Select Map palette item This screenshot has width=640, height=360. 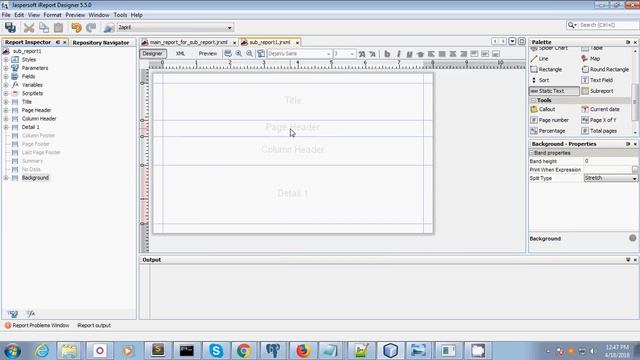(595, 59)
